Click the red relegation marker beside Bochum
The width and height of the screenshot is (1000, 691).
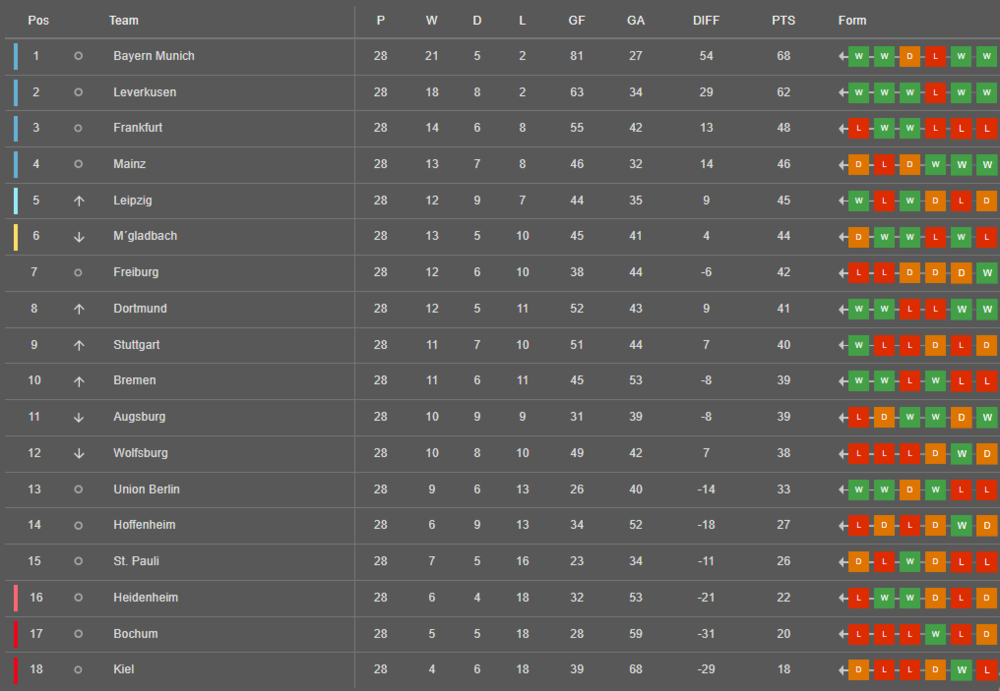click(16, 634)
